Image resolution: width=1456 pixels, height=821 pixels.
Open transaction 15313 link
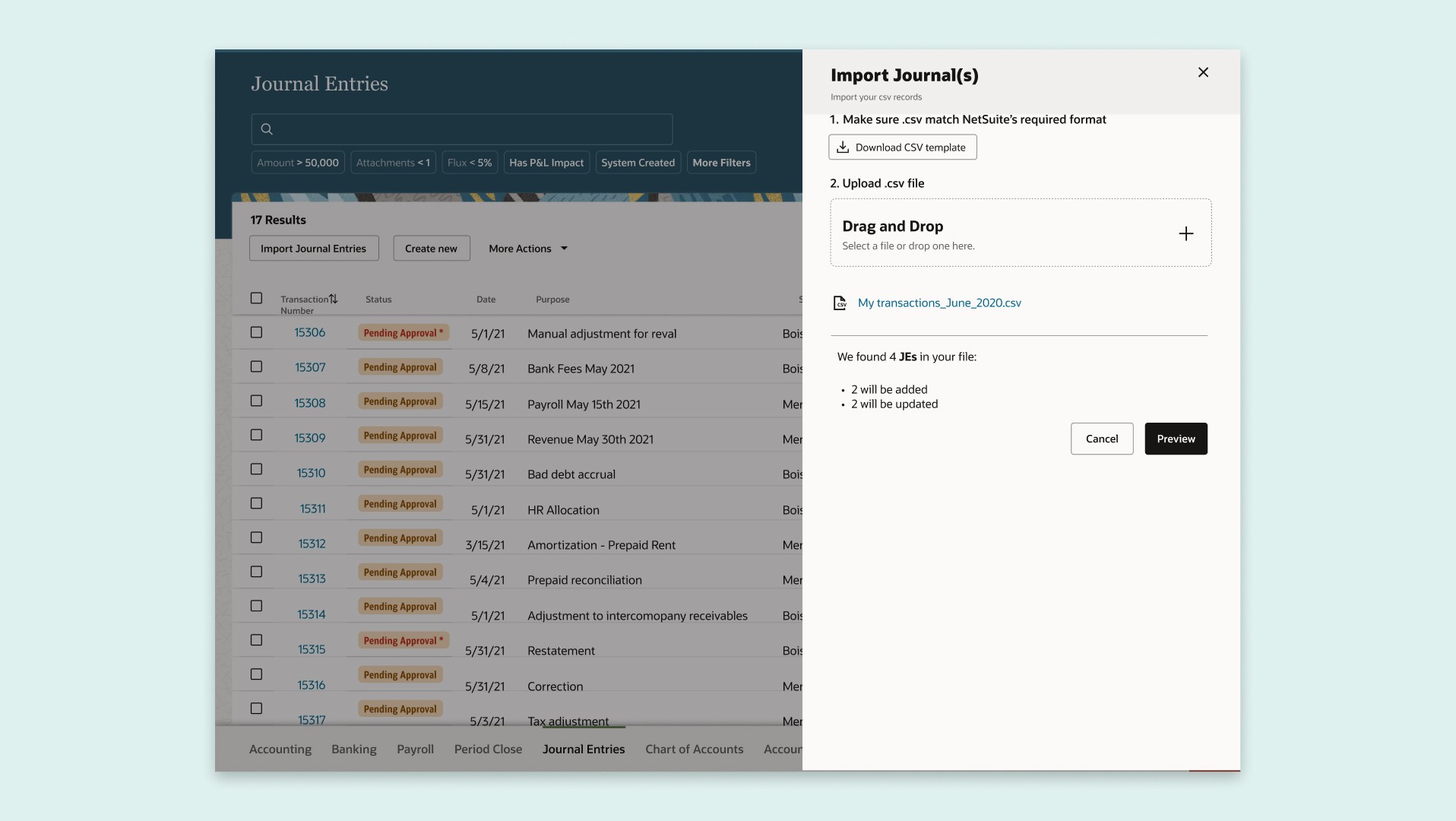312,579
